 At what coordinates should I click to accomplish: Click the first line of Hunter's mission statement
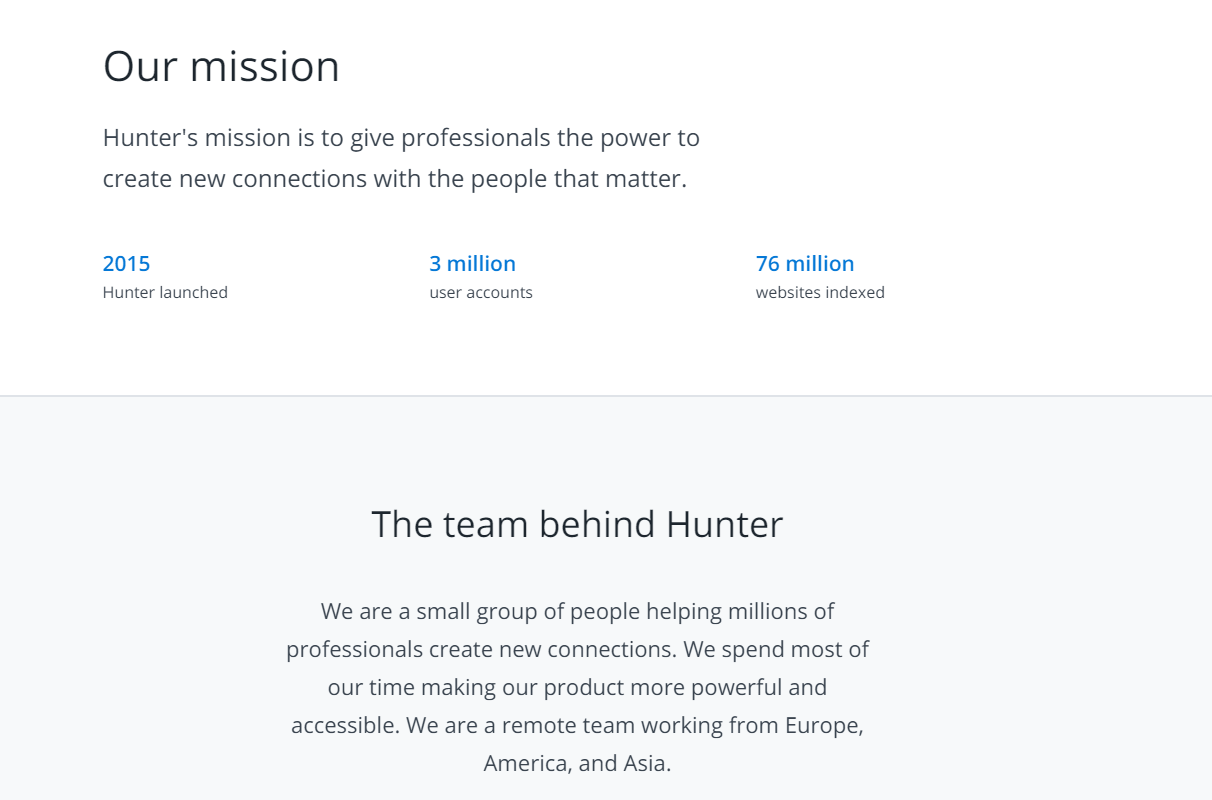[401, 138]
